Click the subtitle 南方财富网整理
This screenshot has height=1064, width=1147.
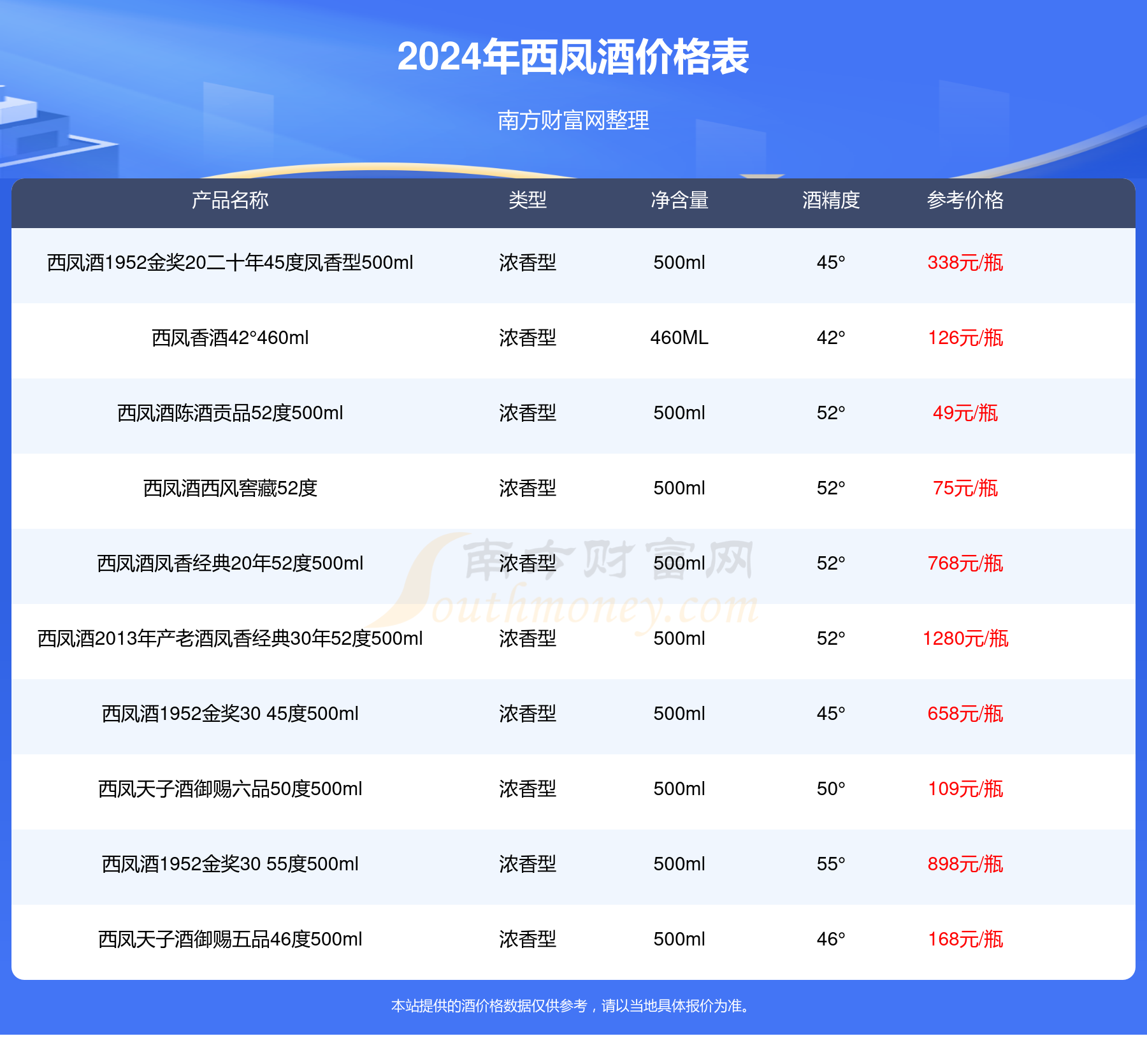[573, 120]
